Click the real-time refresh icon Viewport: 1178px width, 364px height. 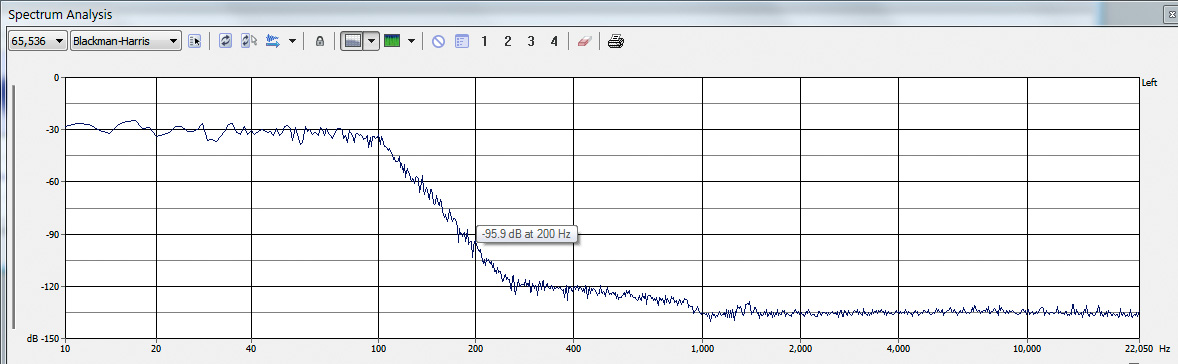[225, 41]
